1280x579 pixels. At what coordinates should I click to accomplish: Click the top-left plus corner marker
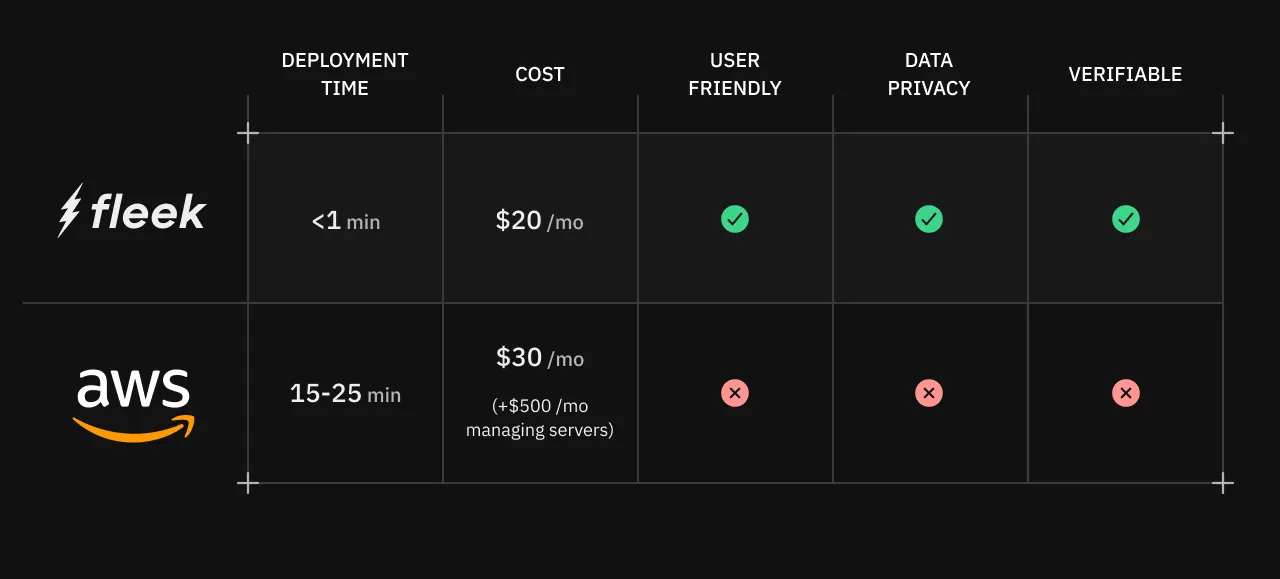coord(247,133)
